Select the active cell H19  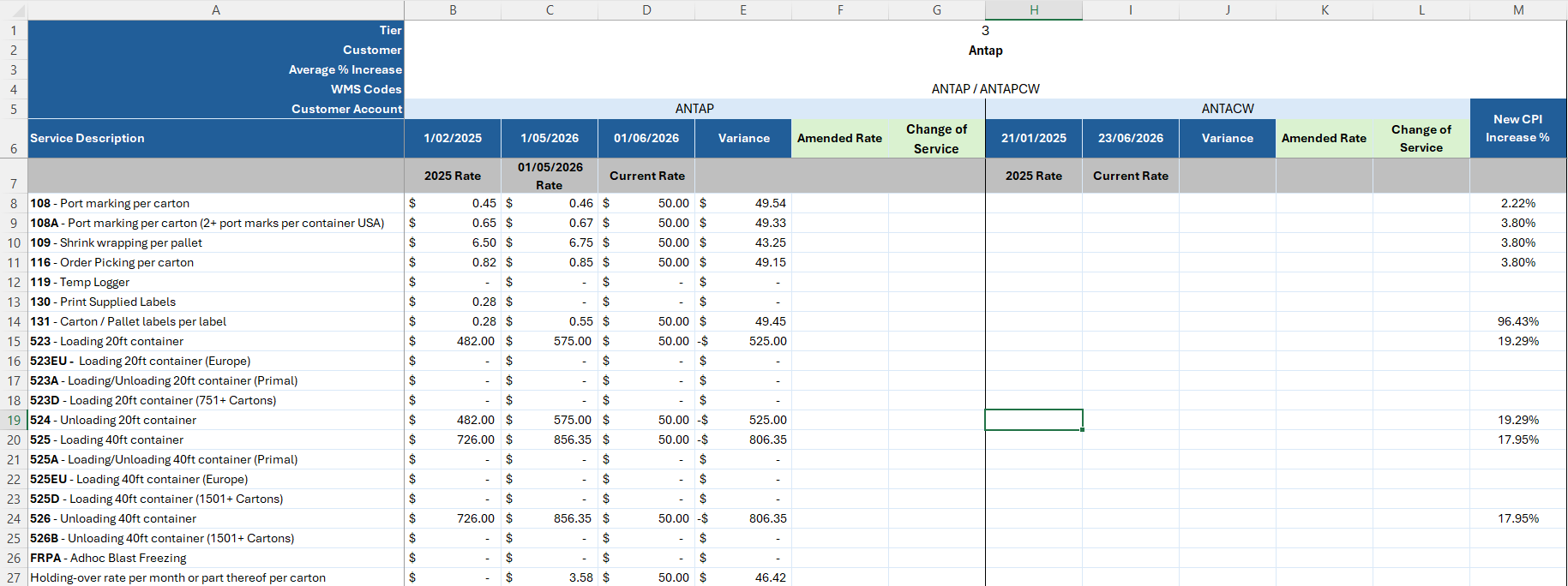(x=1034, y=420)
